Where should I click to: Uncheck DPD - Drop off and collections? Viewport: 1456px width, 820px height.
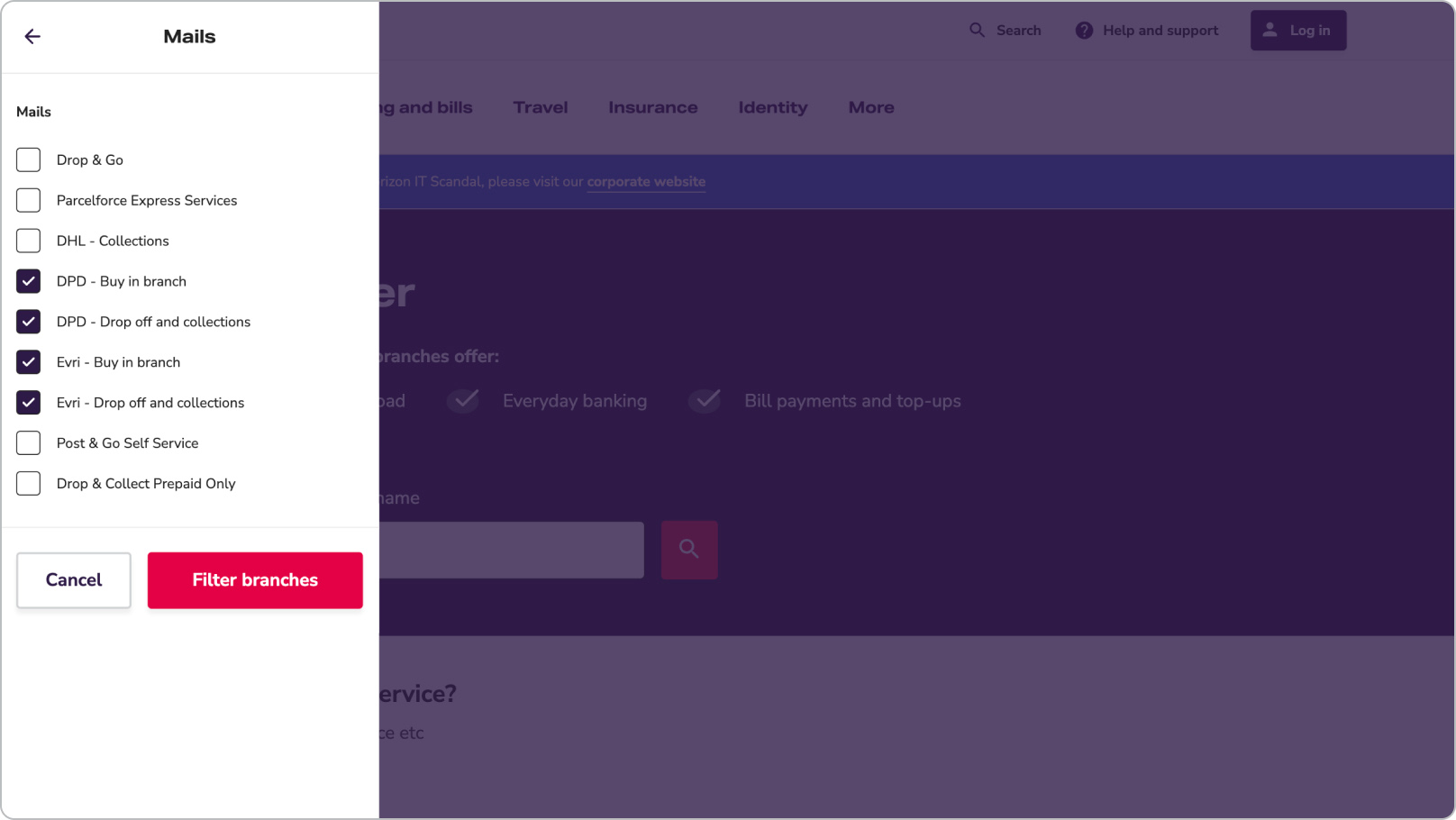[28, 322]
